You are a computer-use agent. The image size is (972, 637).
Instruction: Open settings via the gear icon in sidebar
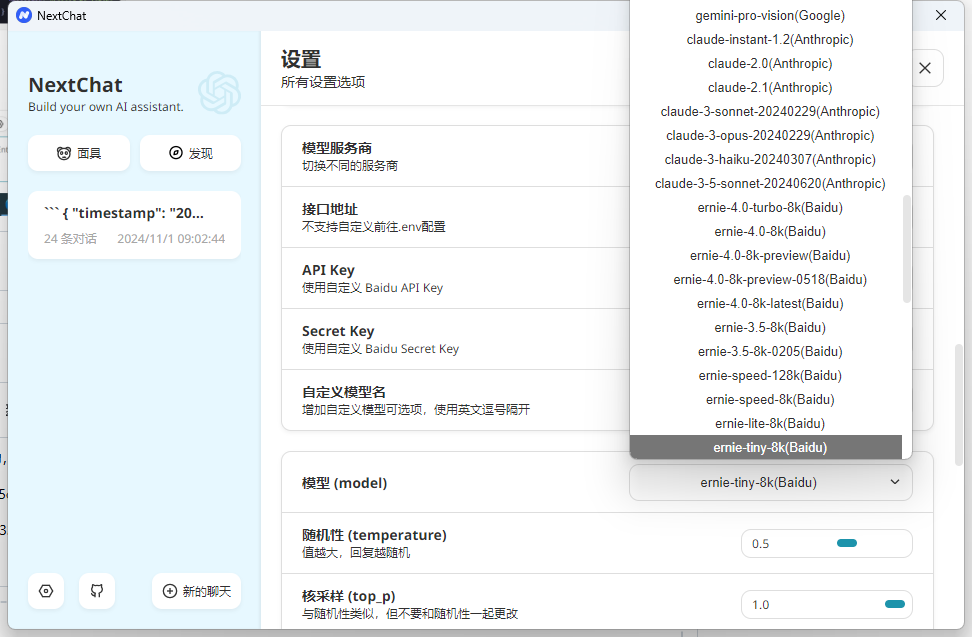pos(46,591)
